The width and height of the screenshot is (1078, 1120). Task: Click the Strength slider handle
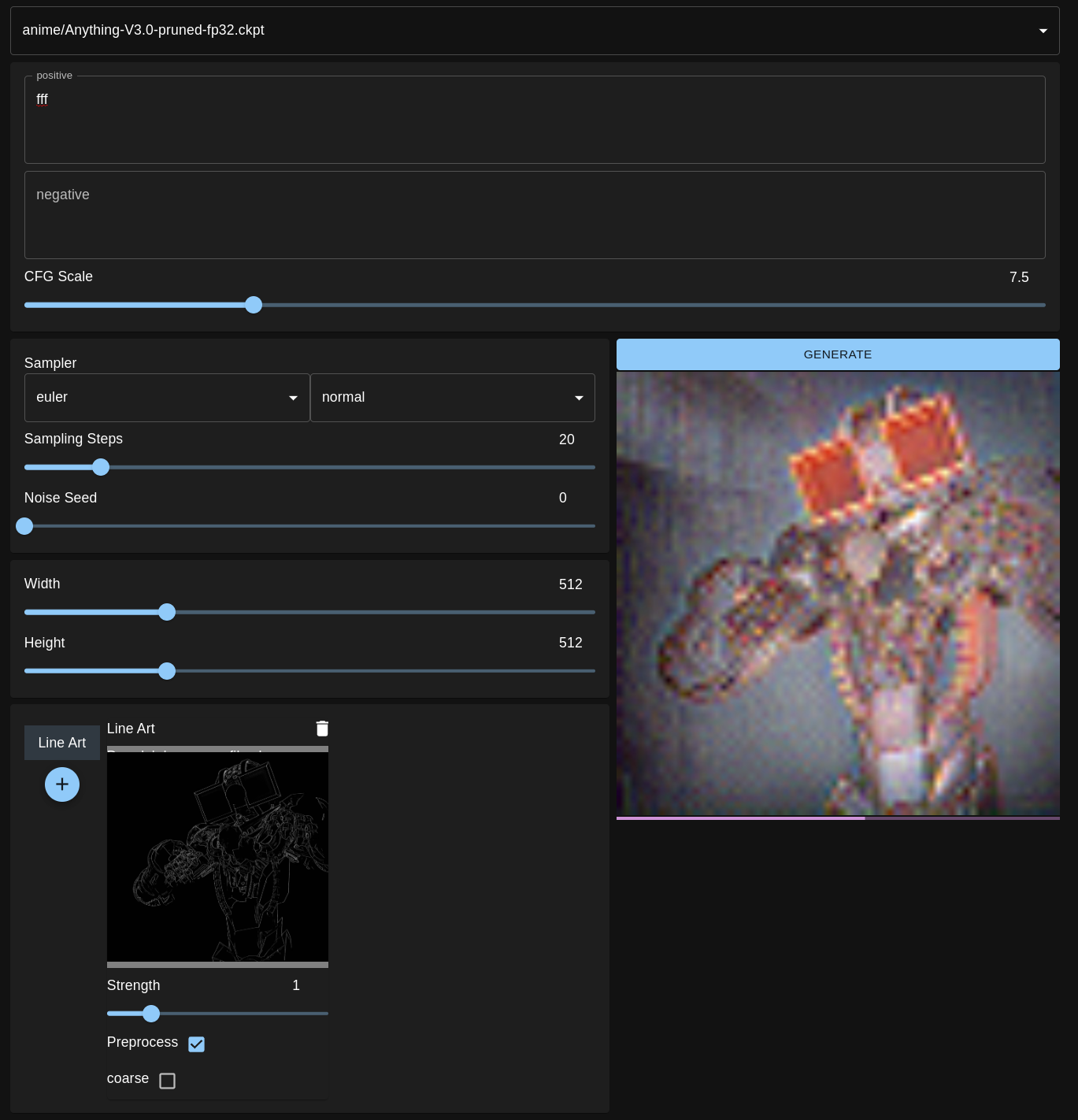[151, 1014]
